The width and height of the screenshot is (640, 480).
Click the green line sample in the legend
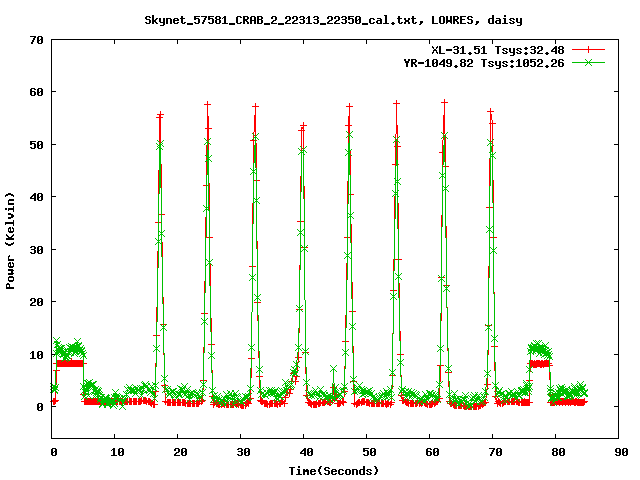[x=588, y=63]
